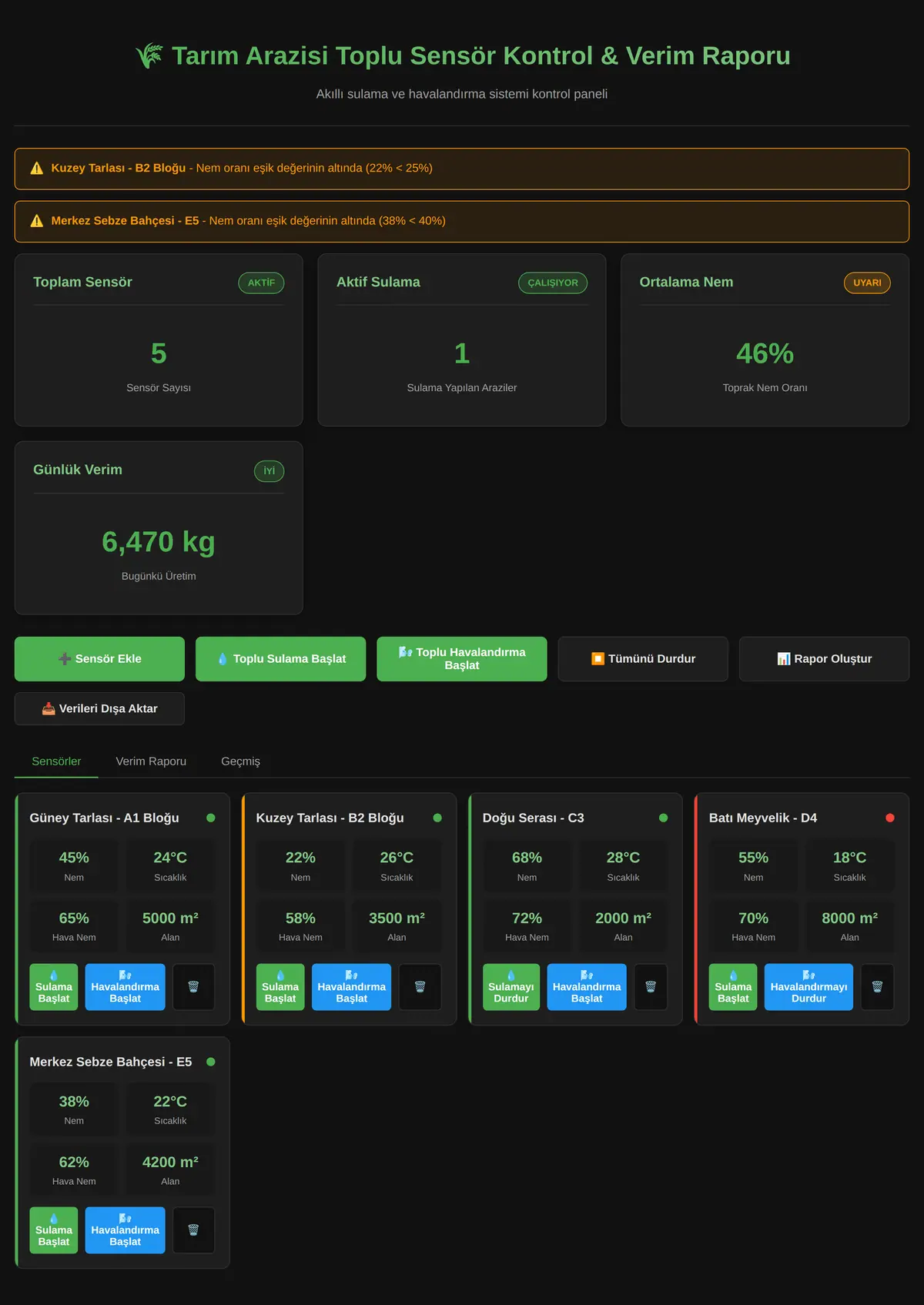Viewport: 924px width, 1305px height.
Task: Click the trash icon on Batı Meyvelik D4
Action: tap(877, 986)
